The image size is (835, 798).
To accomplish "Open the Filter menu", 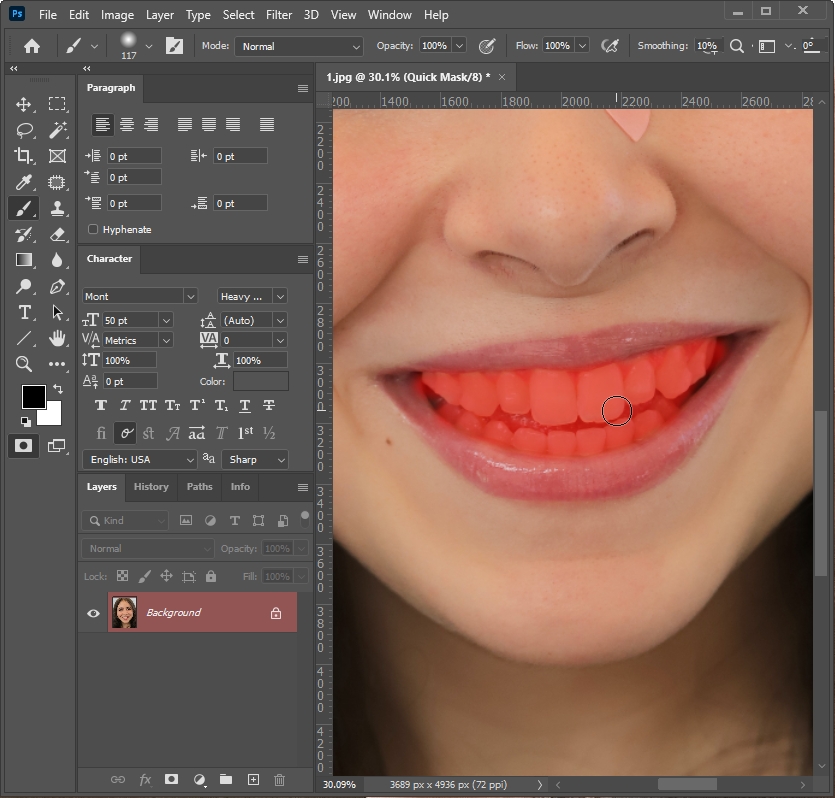I will pos(279,15).
